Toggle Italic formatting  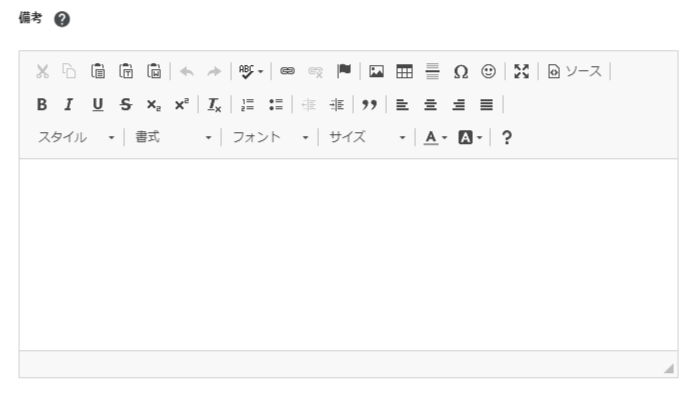pos(69,105)
